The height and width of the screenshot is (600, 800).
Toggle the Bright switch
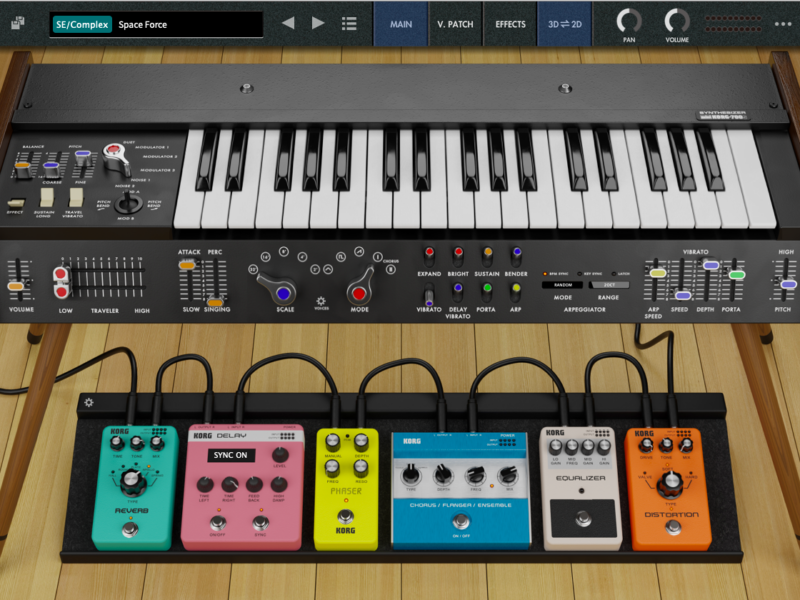click(x=458, y=255)
